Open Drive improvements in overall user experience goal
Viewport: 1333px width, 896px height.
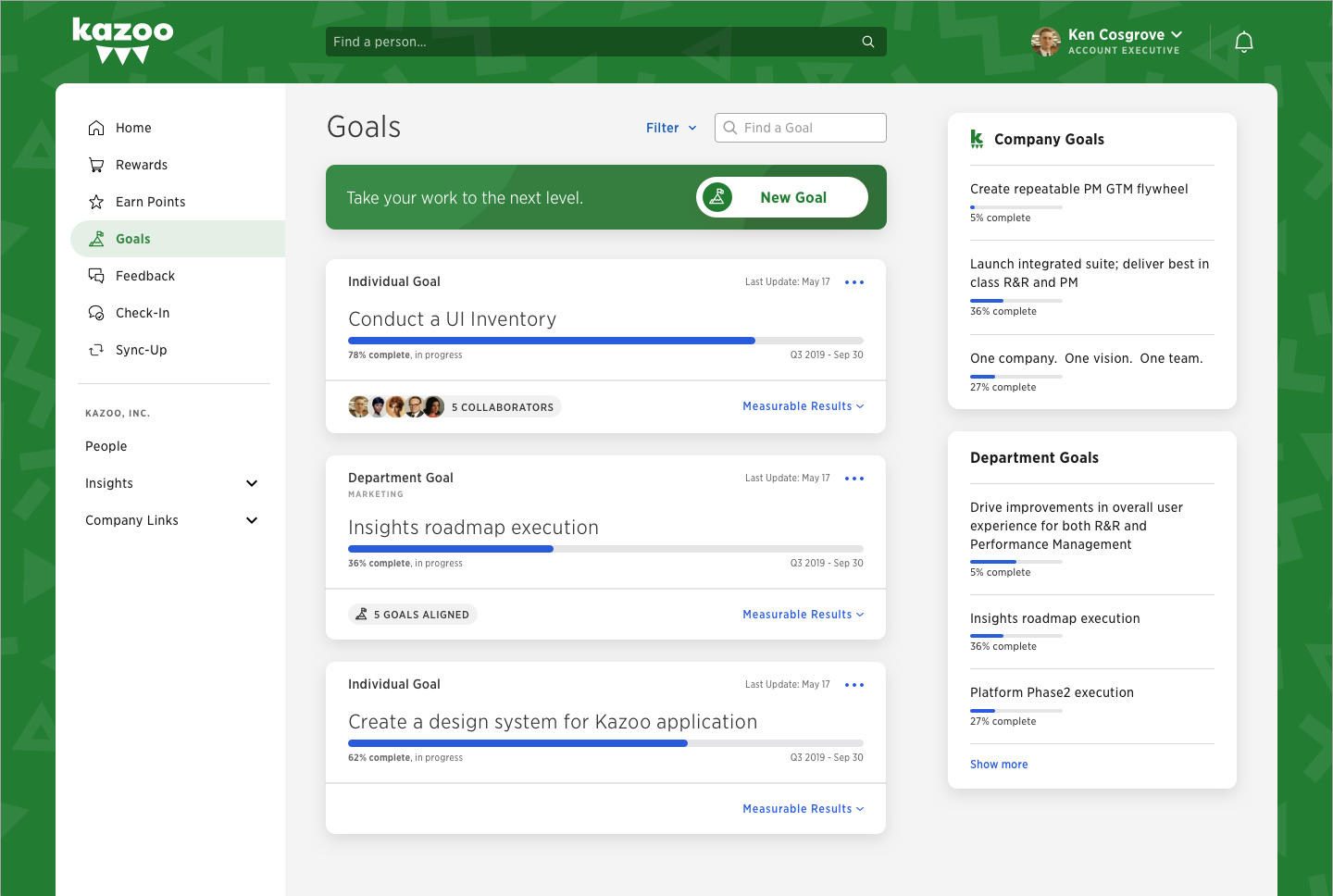[x=1077, y=526]
